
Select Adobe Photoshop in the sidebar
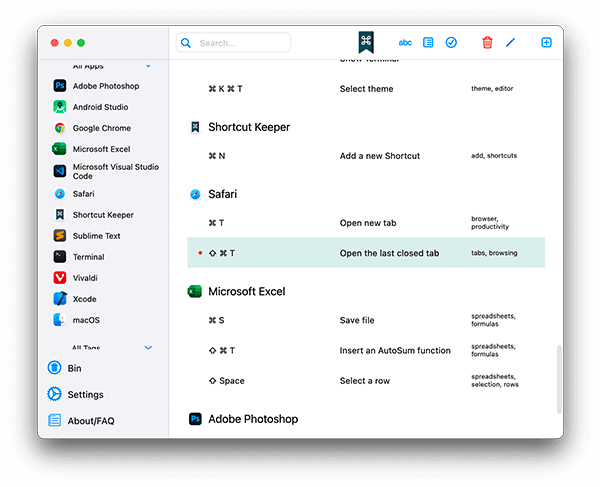click(x=106, y=86)
